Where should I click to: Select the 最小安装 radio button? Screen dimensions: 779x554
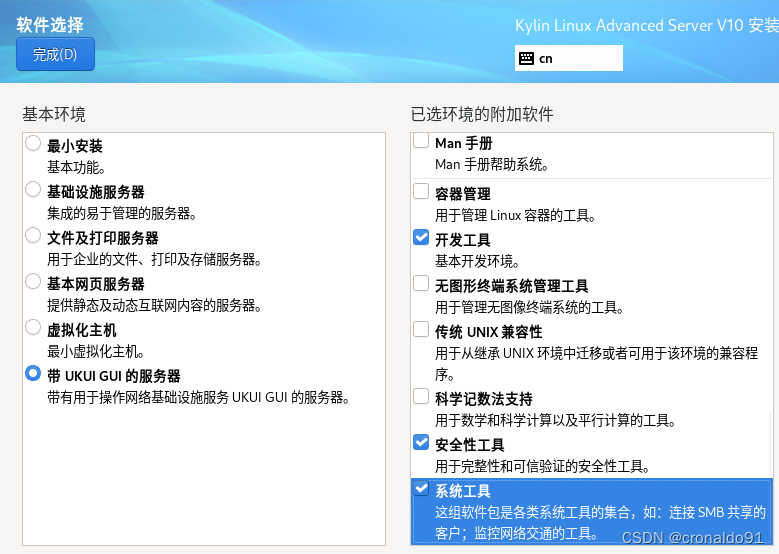coord(33,143)
